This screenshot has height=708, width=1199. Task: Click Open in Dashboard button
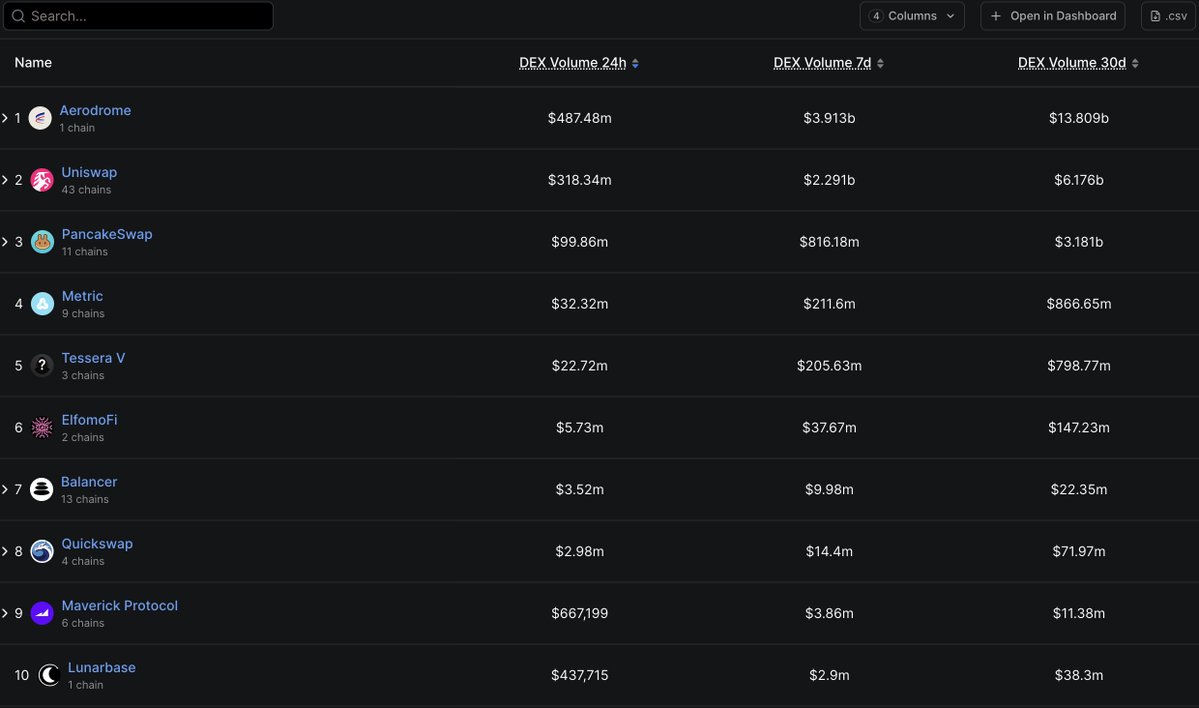[x=1053, y=16]
